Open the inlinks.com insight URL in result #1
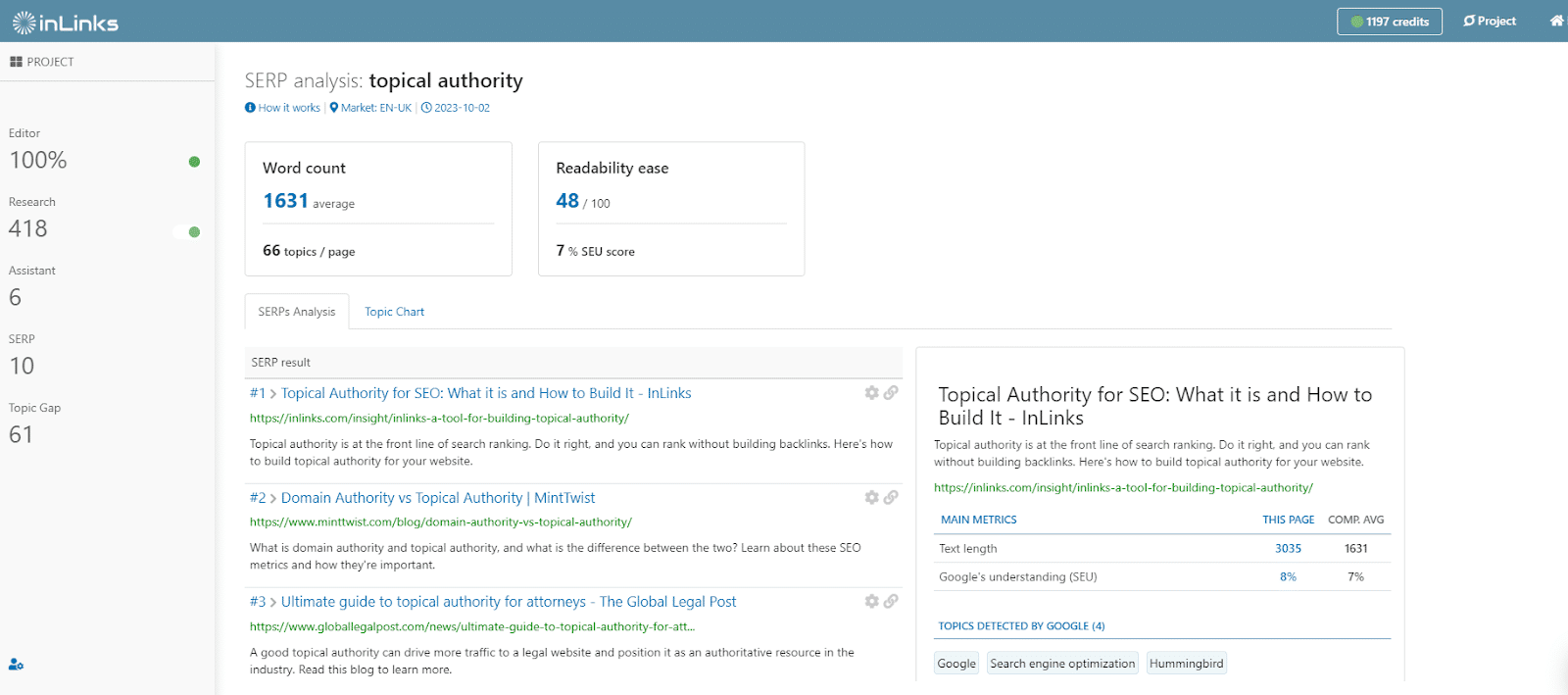This screenshot has height=695, width=1568. point(439,418)
